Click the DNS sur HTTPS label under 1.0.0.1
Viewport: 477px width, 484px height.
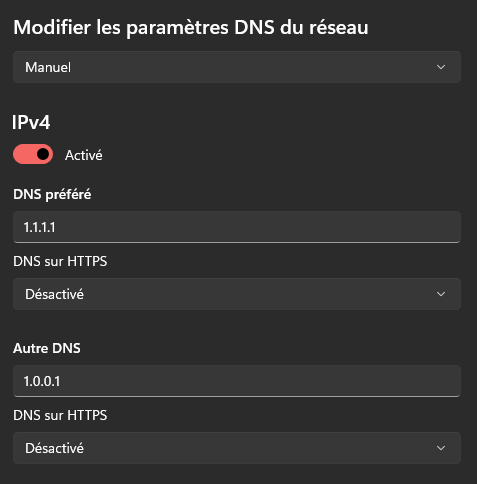[60, 415]
